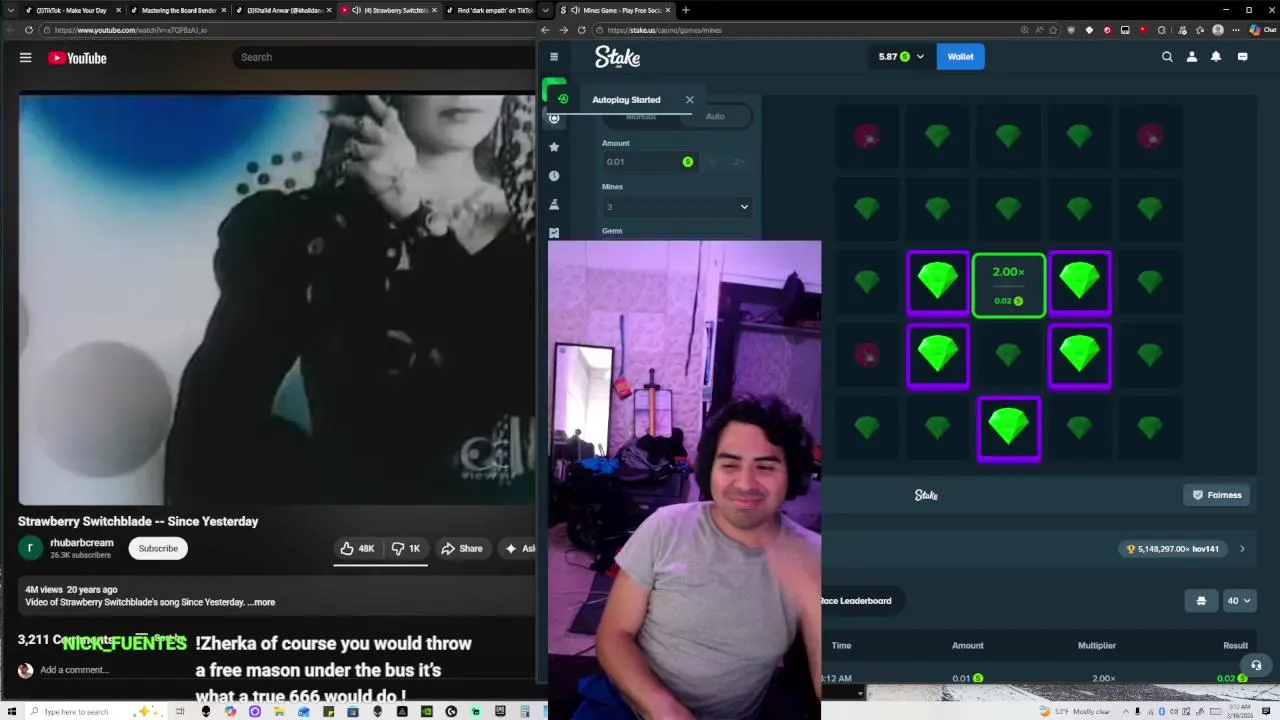Open the YouTube hamburger menu
Image resolution: width=1280 pixels, height=720 pixels.
click(x=26, y=58)
